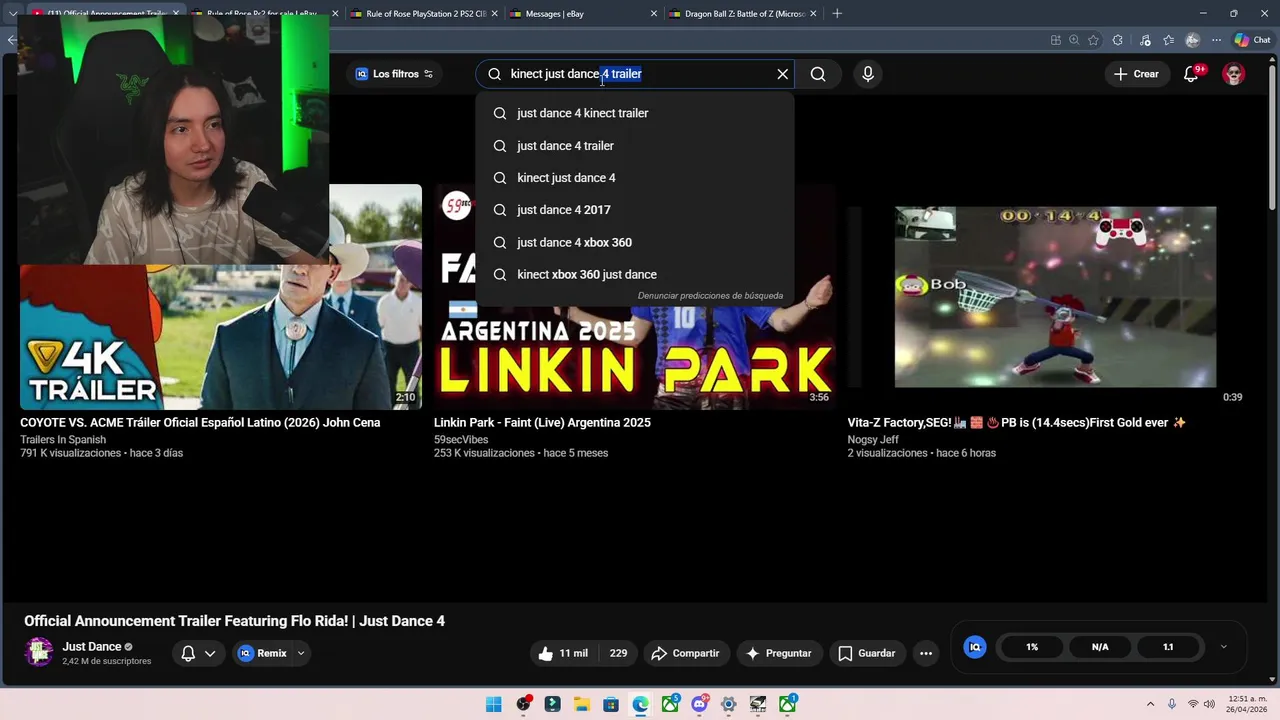This screenshot has width=1280, height=720.
Task: Open more actions three-dot menu
Action: [x=926, y=653]
